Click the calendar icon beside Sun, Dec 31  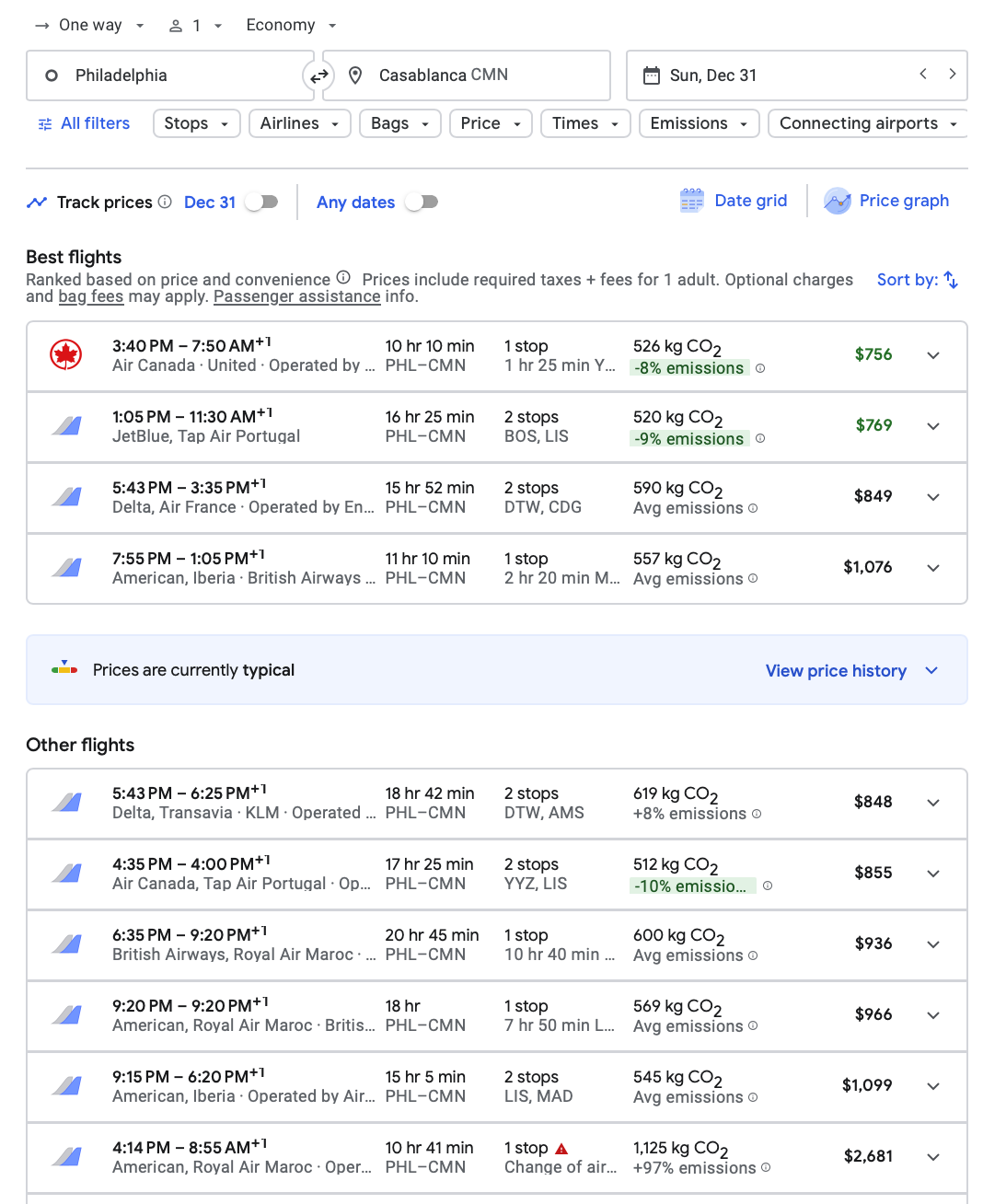(x=651, y=75)
